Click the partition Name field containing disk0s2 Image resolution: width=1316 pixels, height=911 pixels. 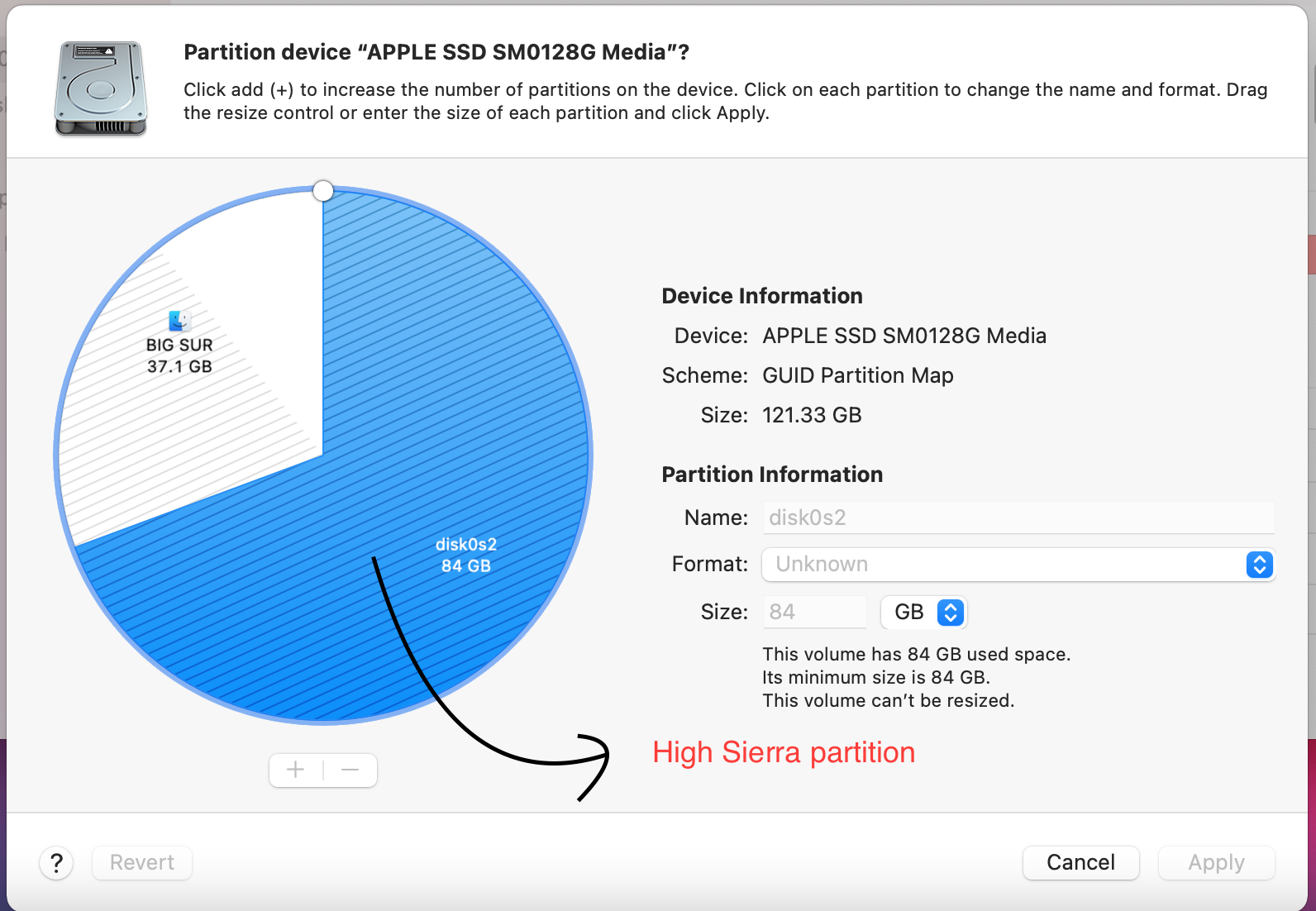[1018, 518]
